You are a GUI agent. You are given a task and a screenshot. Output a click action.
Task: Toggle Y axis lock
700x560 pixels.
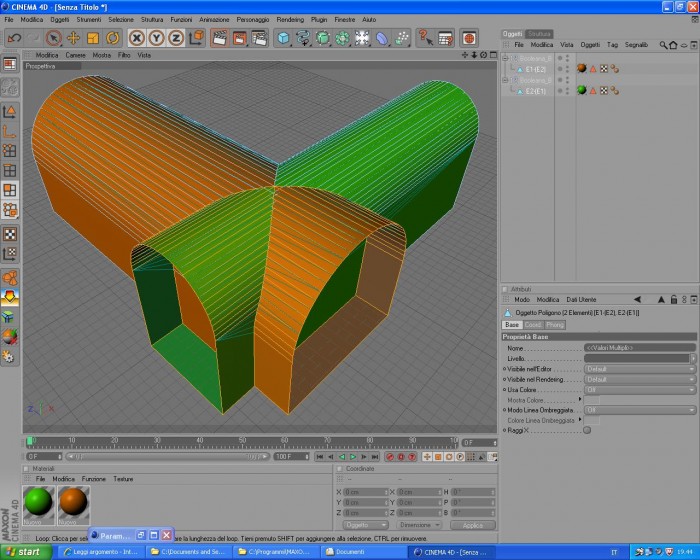pos(156,38)
